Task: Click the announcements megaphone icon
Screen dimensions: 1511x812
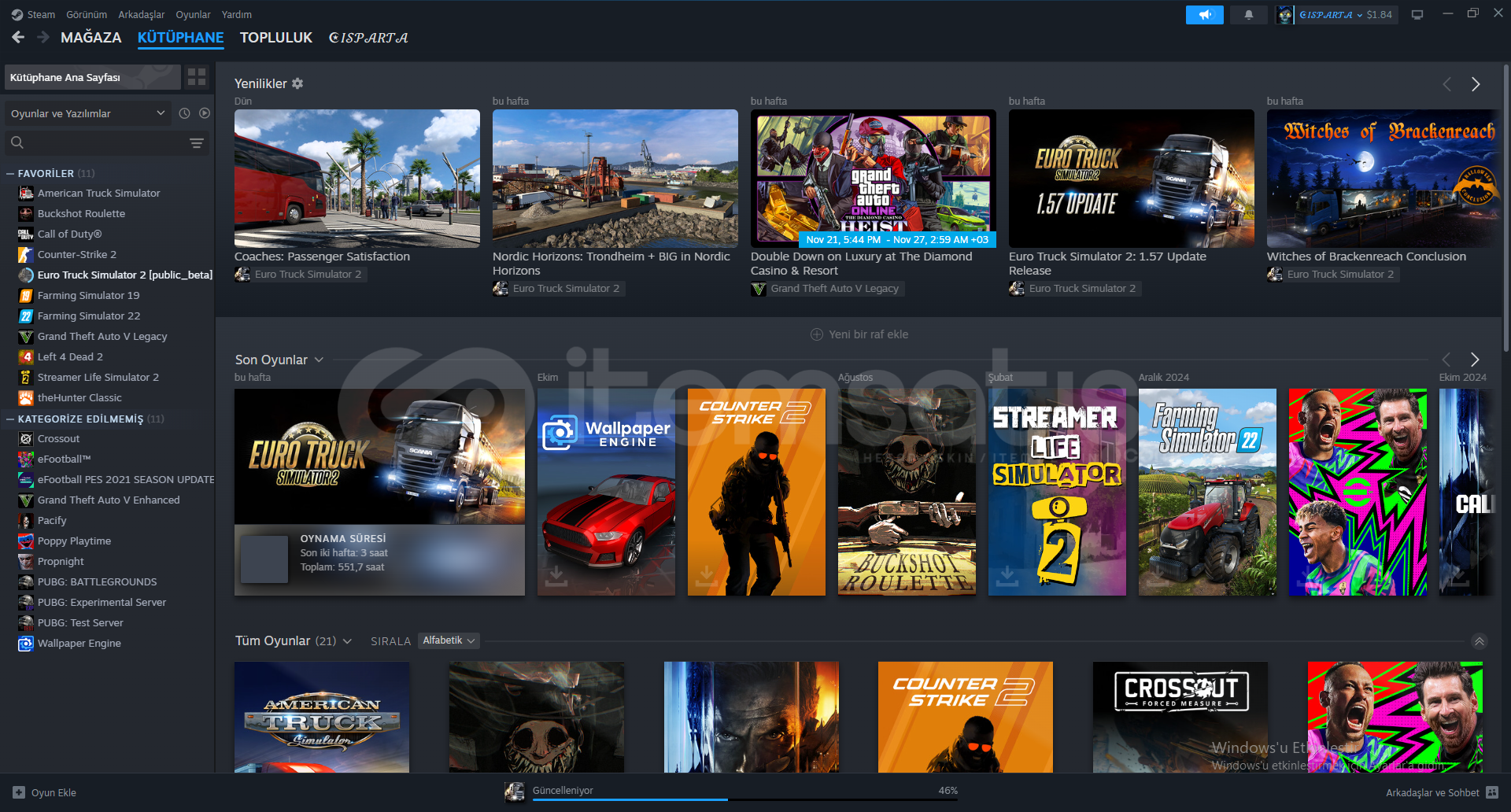Action: coord(1204,15)
